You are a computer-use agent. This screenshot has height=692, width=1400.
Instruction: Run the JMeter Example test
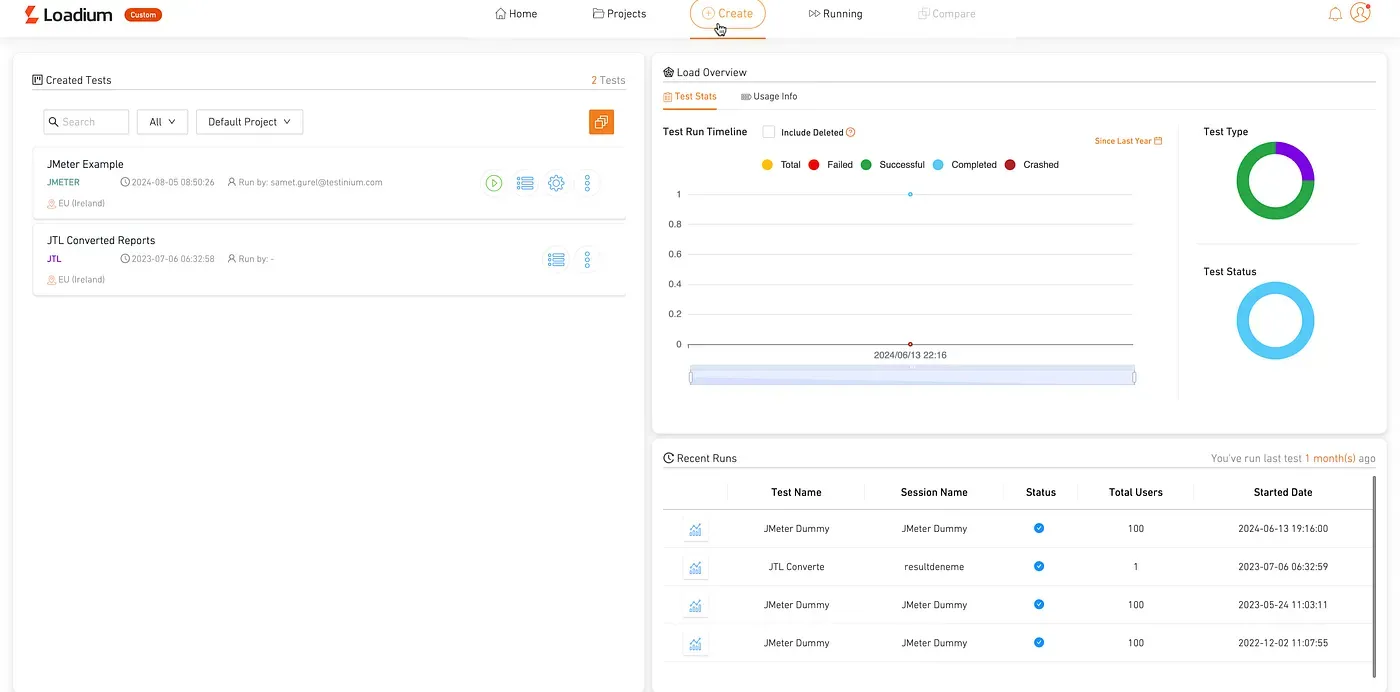click(x=494, y=183)
